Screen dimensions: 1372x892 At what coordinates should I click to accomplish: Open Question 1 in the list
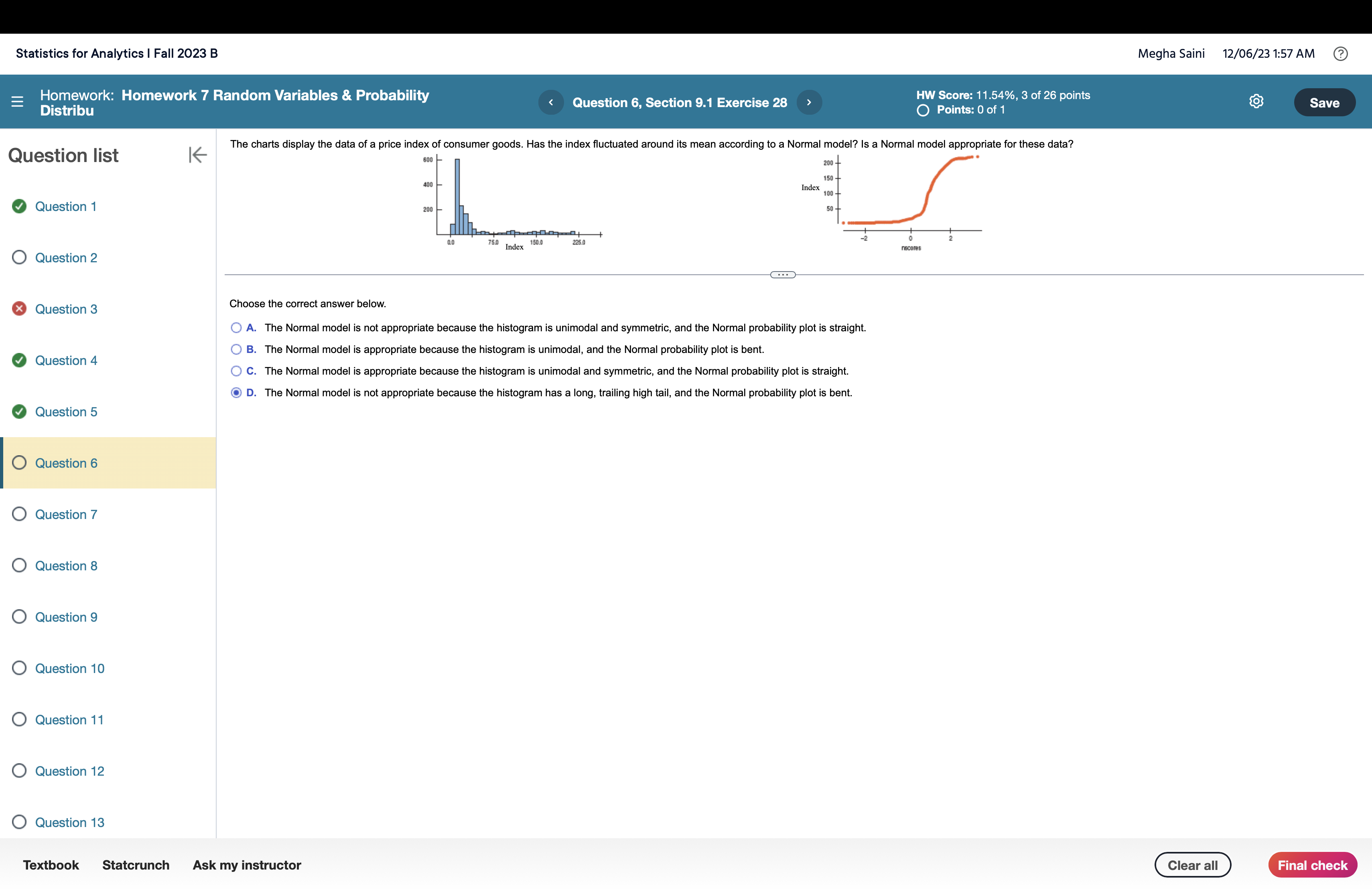[66, 206]
